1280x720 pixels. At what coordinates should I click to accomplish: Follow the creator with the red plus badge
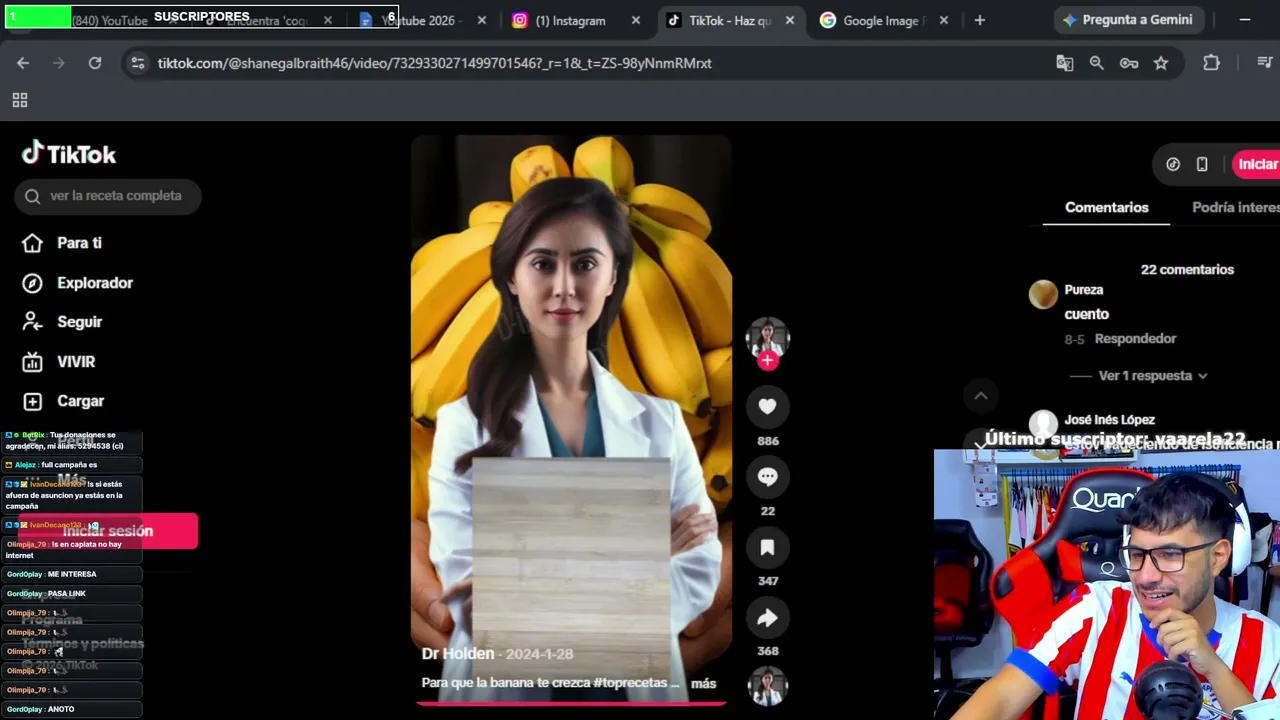point(767,360)
